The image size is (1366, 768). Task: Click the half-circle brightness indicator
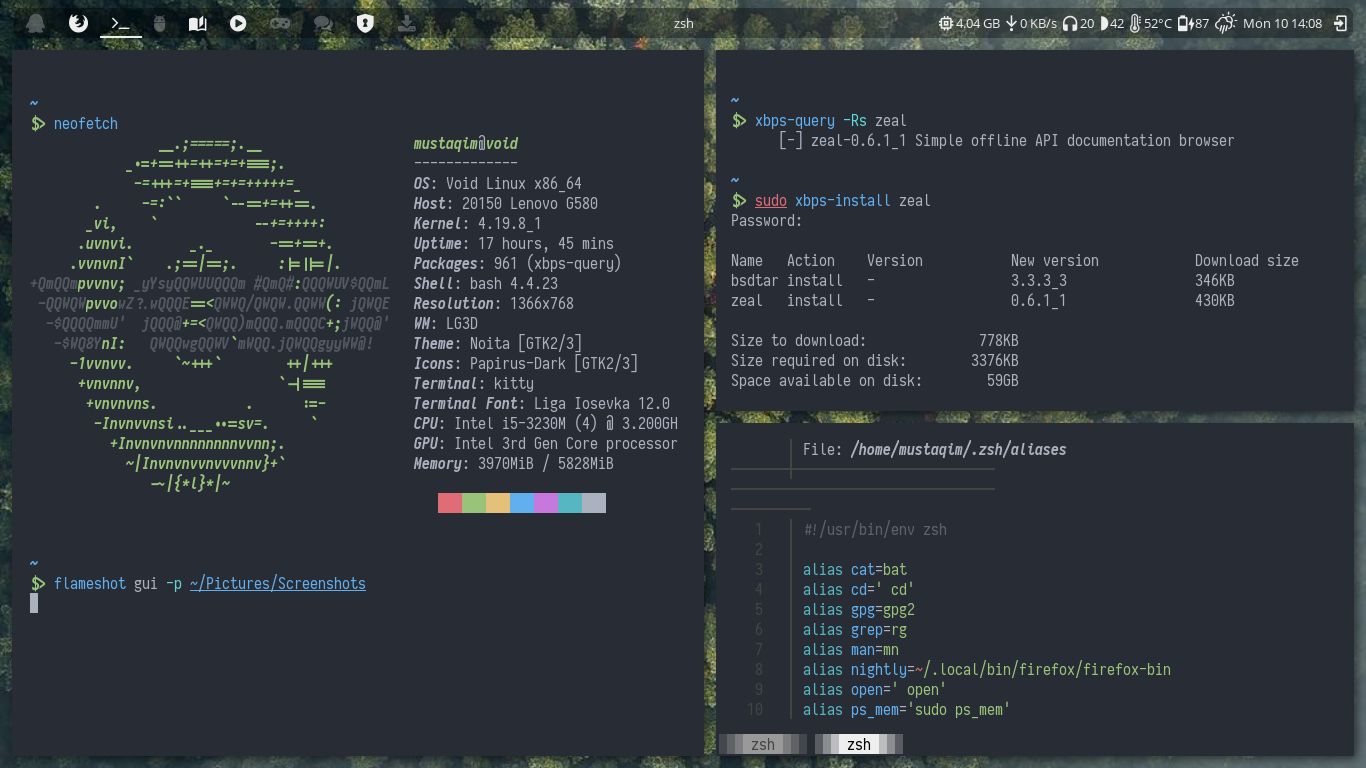click(1104, 23)
